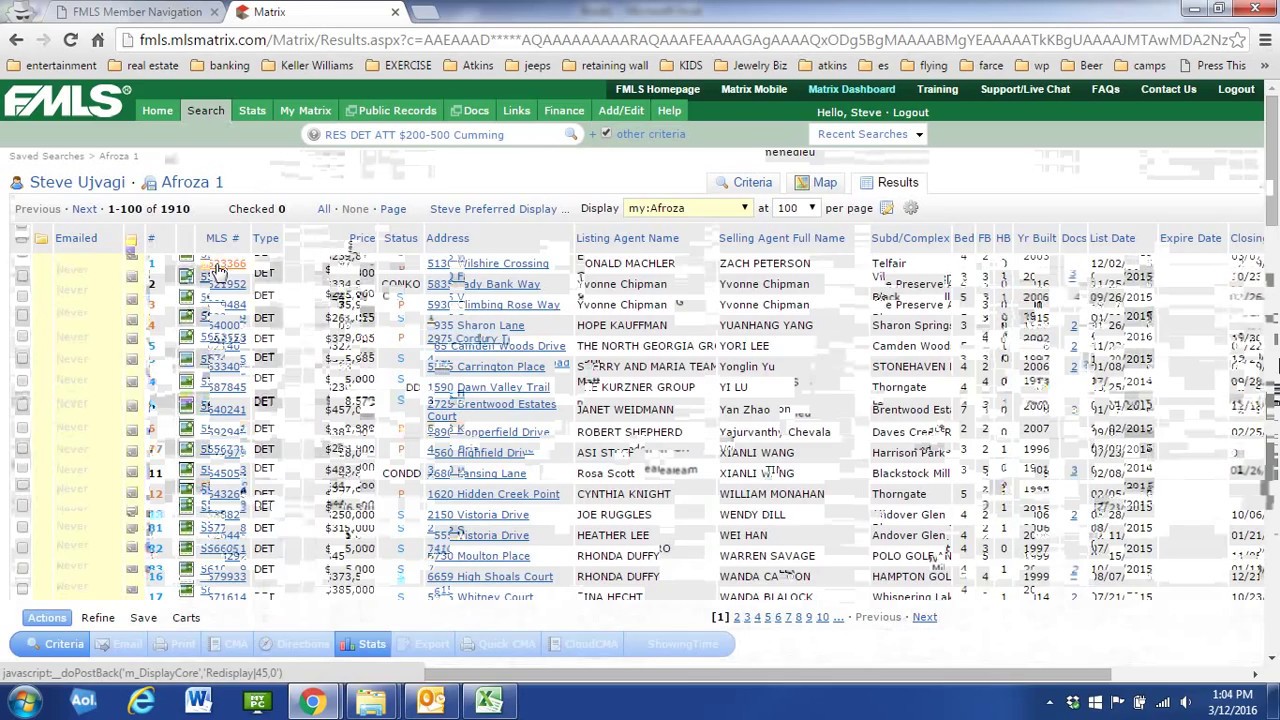Image resolution: width=1280 pixels, height=720 pixels.
Task: Switch to the Criteria tab
Action: tap(742, 183)
